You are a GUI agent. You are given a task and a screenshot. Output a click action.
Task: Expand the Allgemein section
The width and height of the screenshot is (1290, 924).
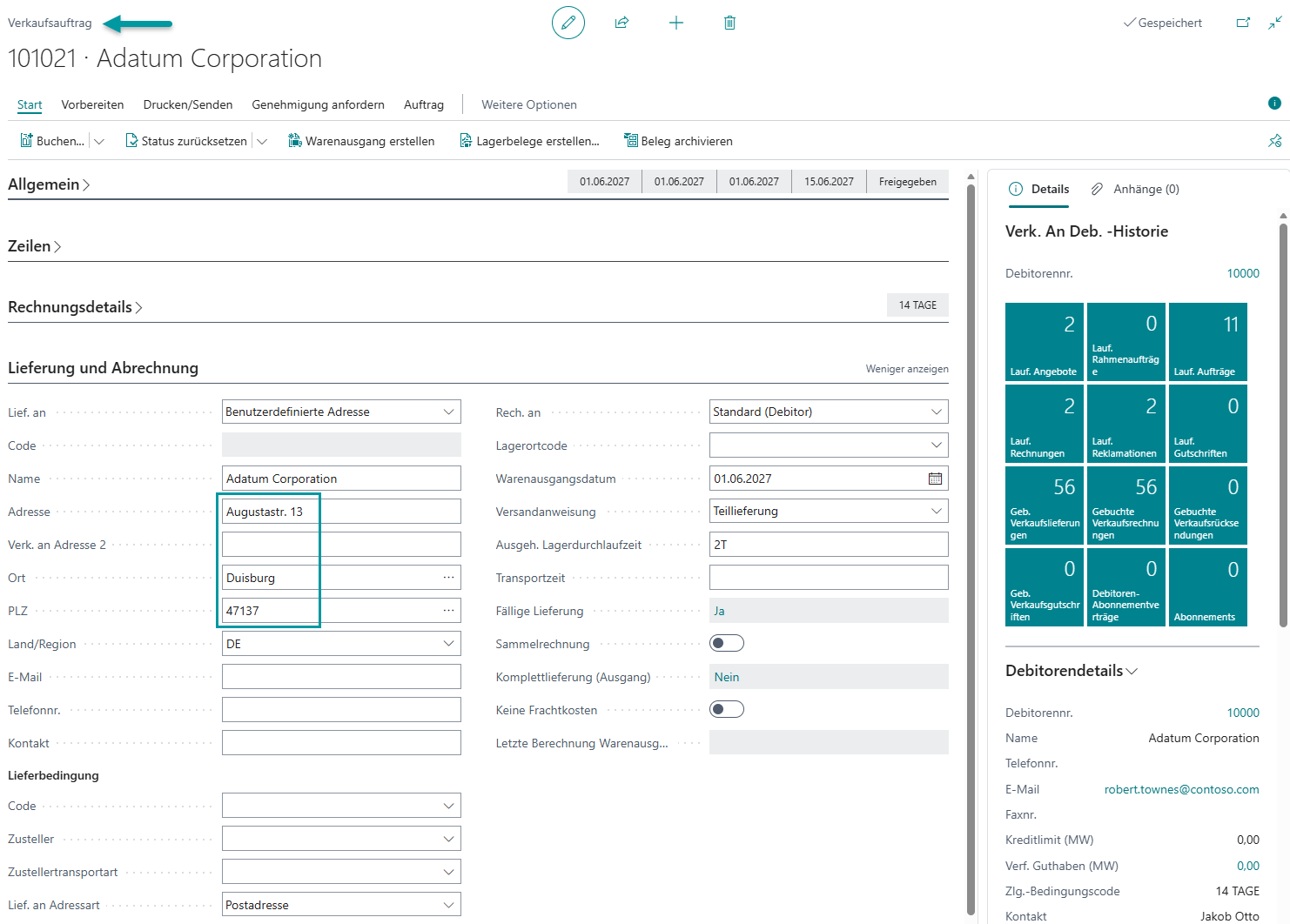[x=49, y=184]
